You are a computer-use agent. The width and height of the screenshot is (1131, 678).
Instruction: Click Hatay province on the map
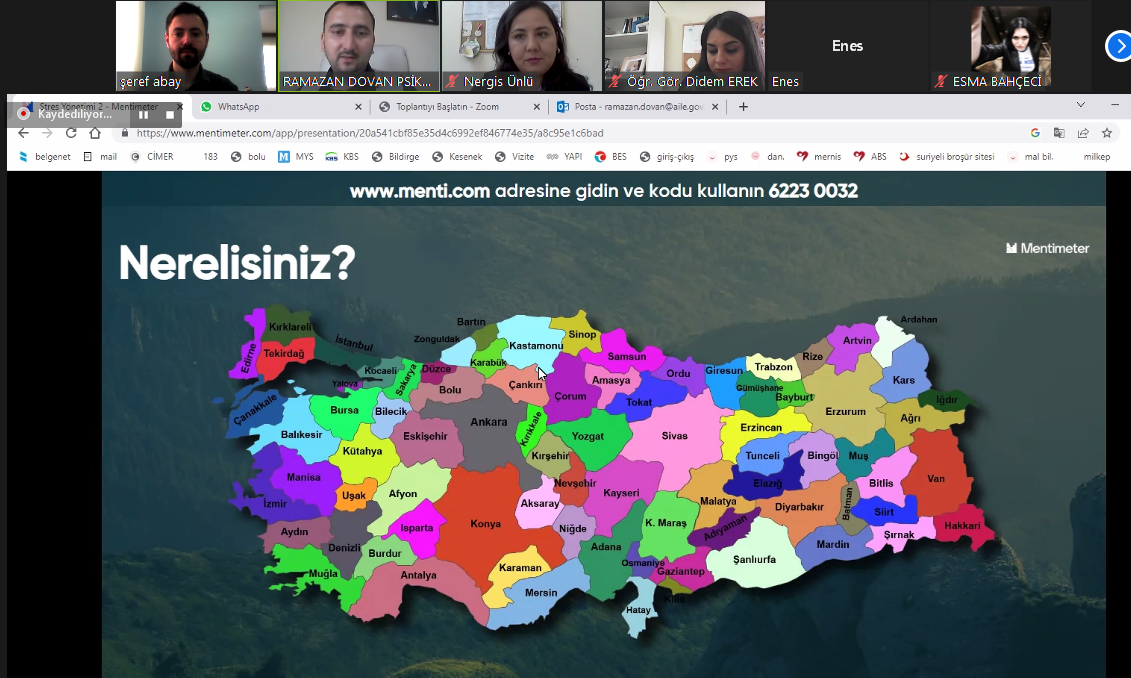638,610
